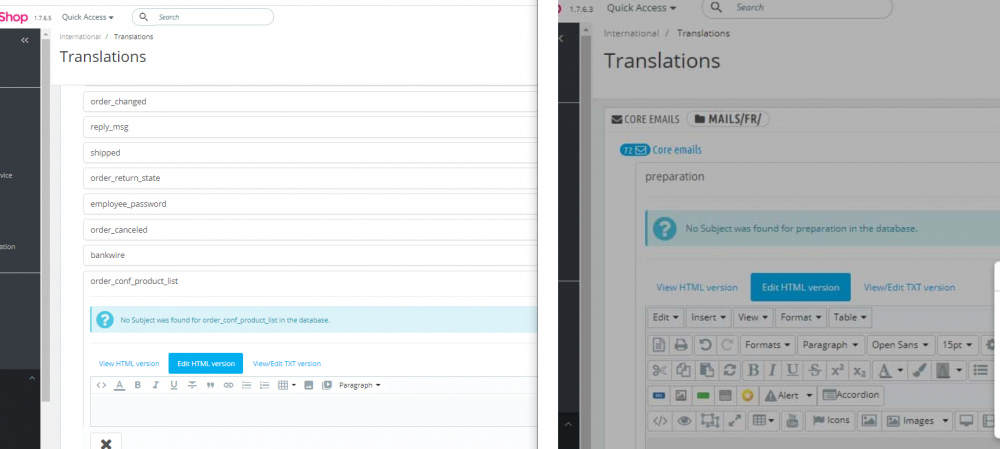
Task: Expand the employee_password email row
Action: pos(310,203)
